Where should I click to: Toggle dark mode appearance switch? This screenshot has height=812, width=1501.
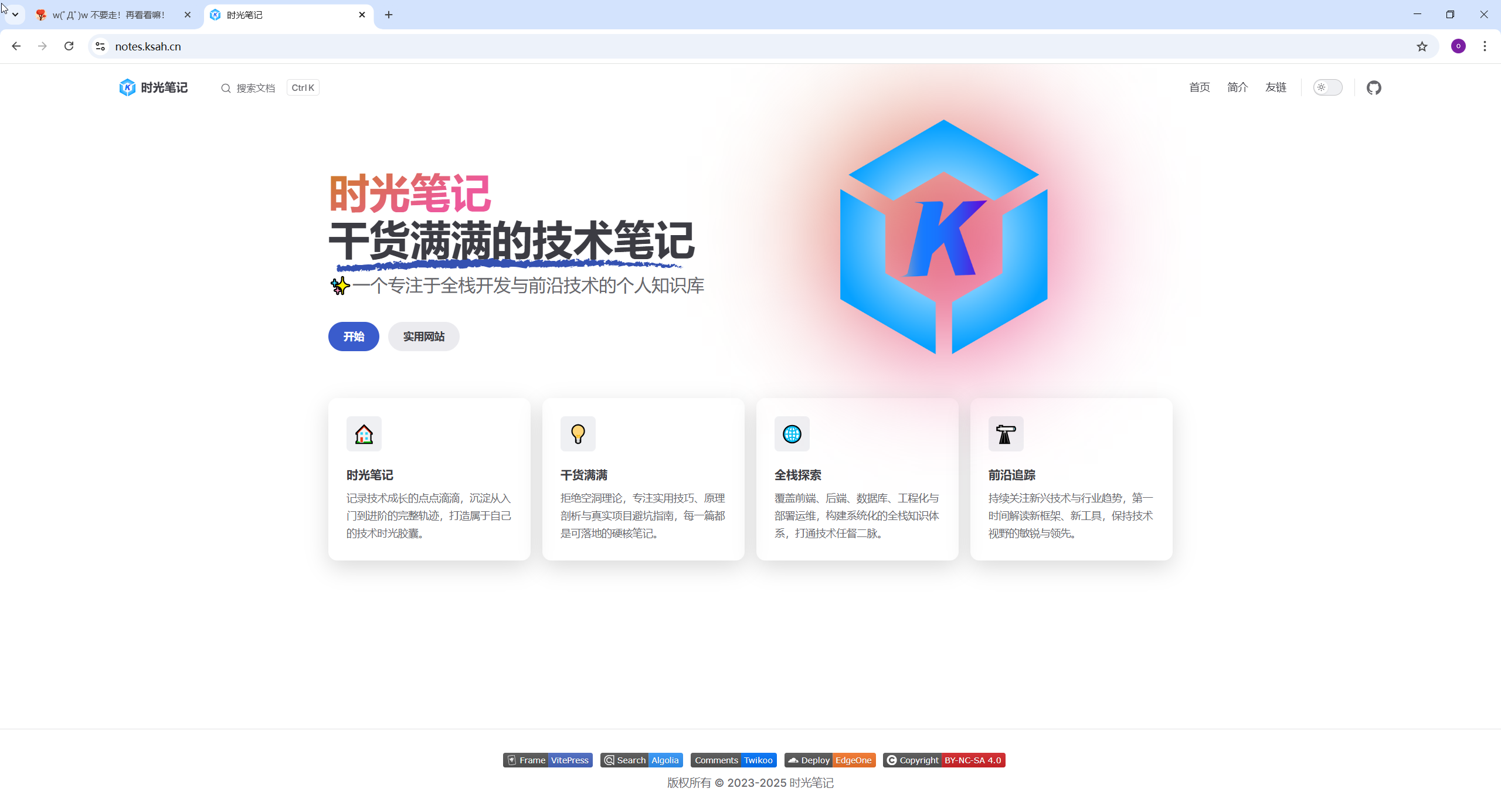pyautogui.click(x=1327, y=88)
